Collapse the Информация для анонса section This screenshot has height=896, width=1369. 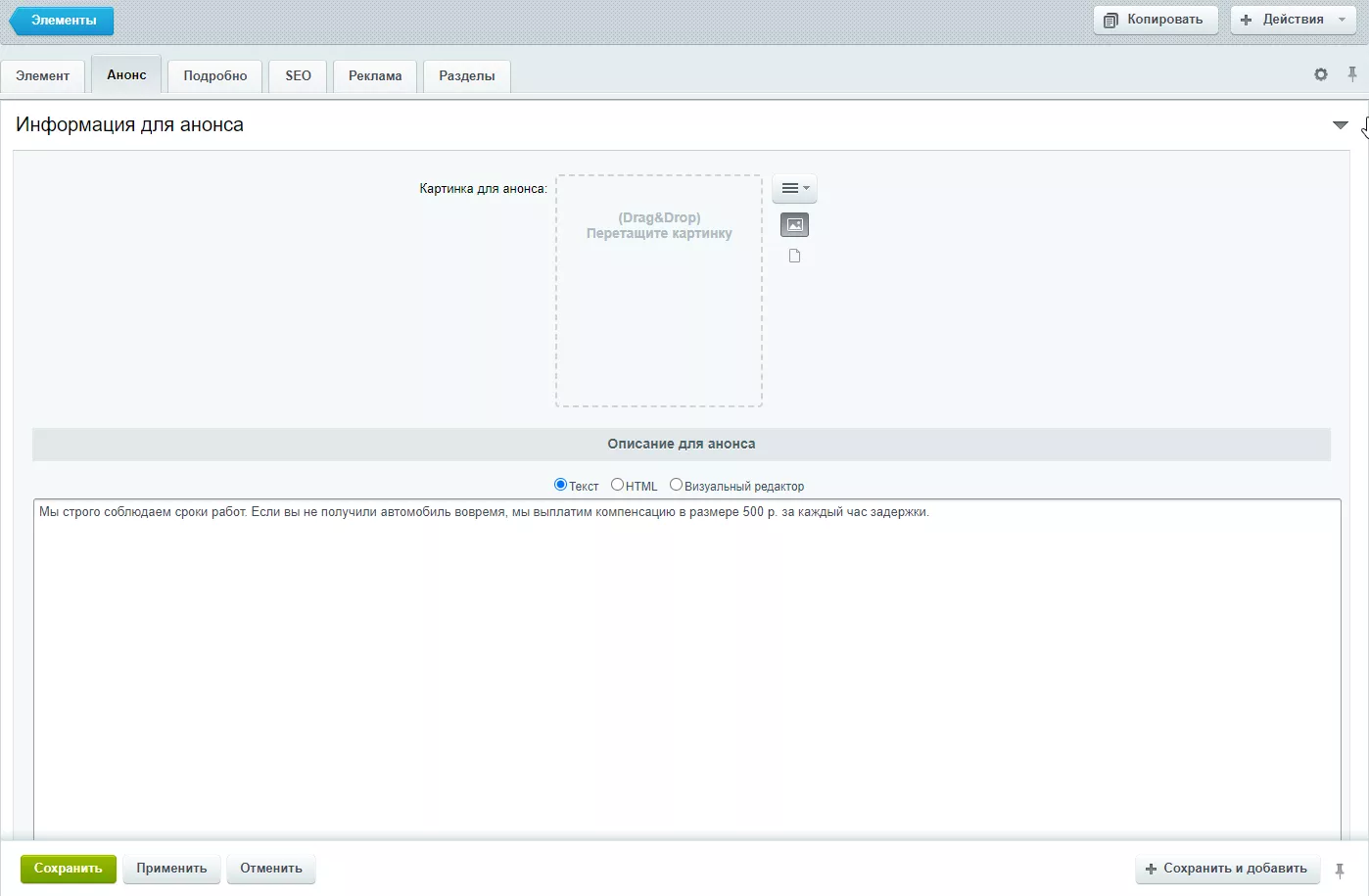click(x=1341, y=125)
